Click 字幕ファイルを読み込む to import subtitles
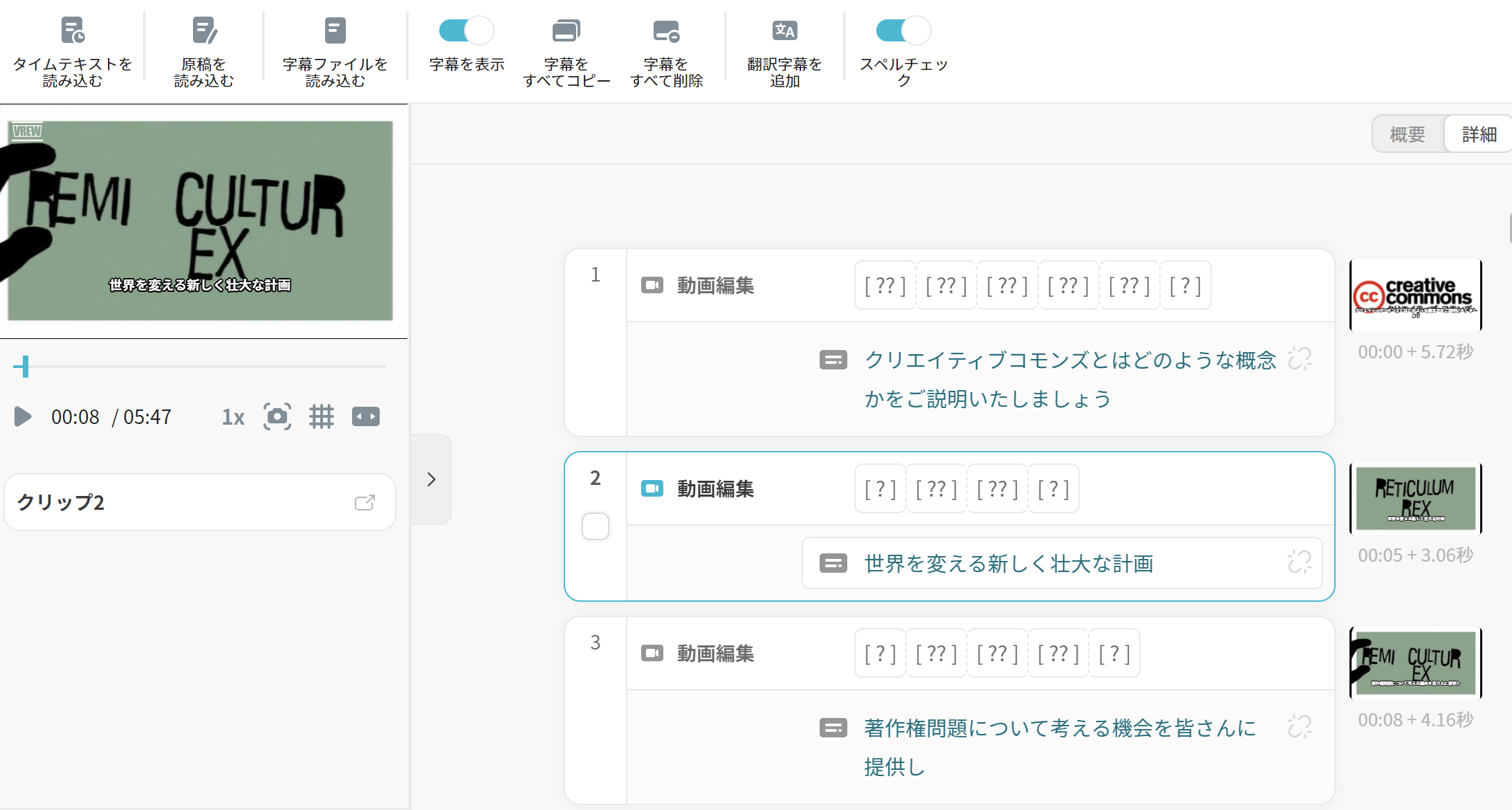This screenshot has height=810, width=1512. [x=335, y=48]
